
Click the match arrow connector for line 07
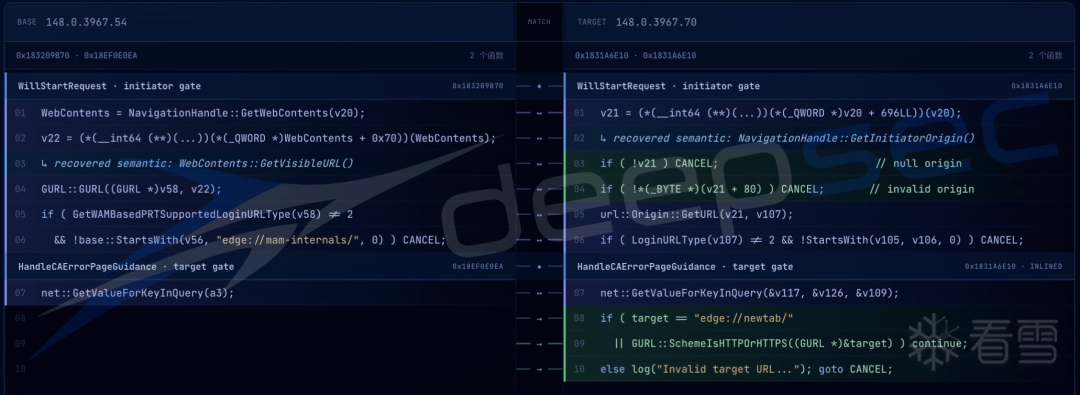click(x=539, y=293)
